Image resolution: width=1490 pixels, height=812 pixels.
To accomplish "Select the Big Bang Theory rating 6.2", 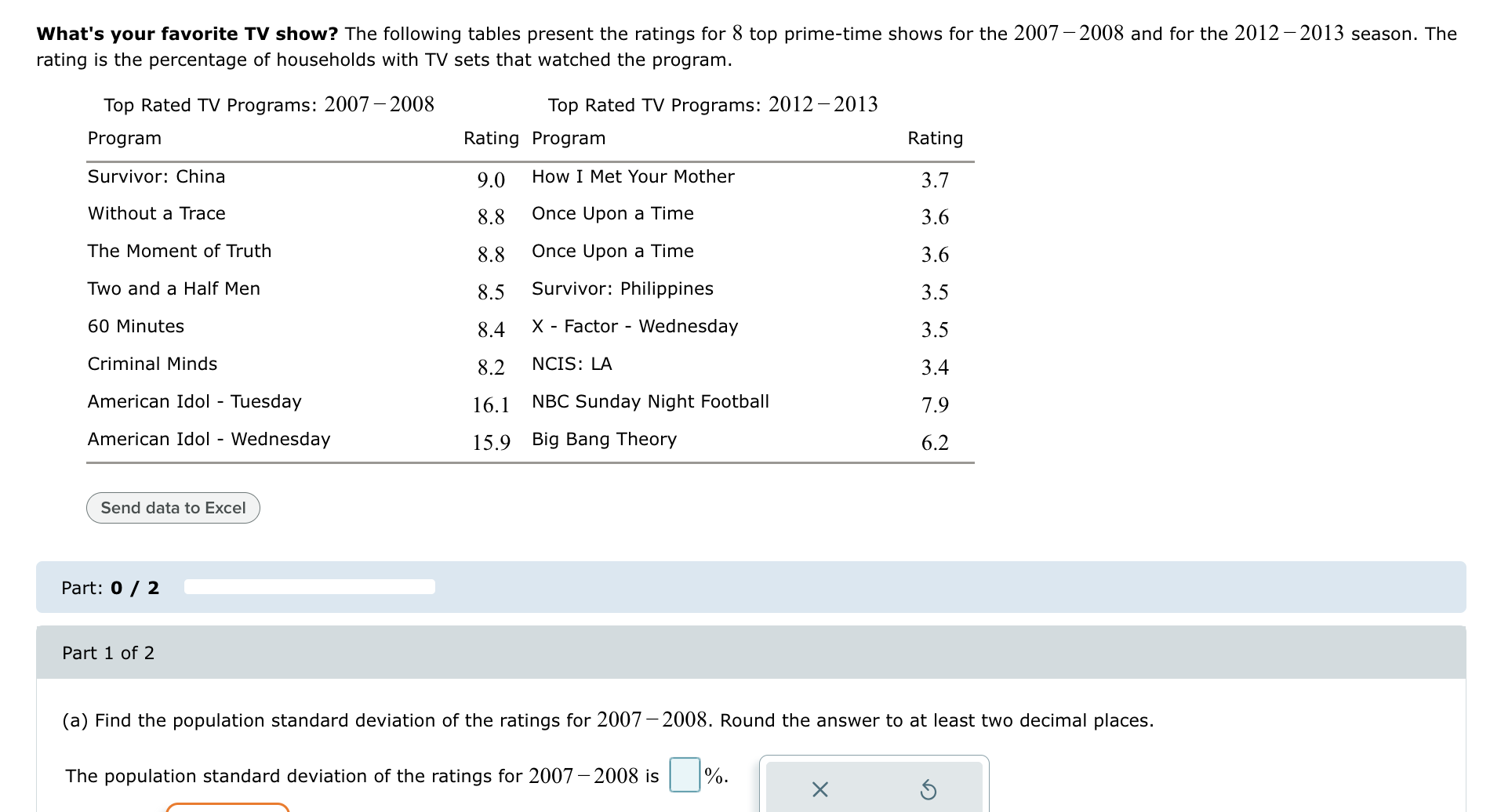I will pyautogui.click(x=935, y=442).
